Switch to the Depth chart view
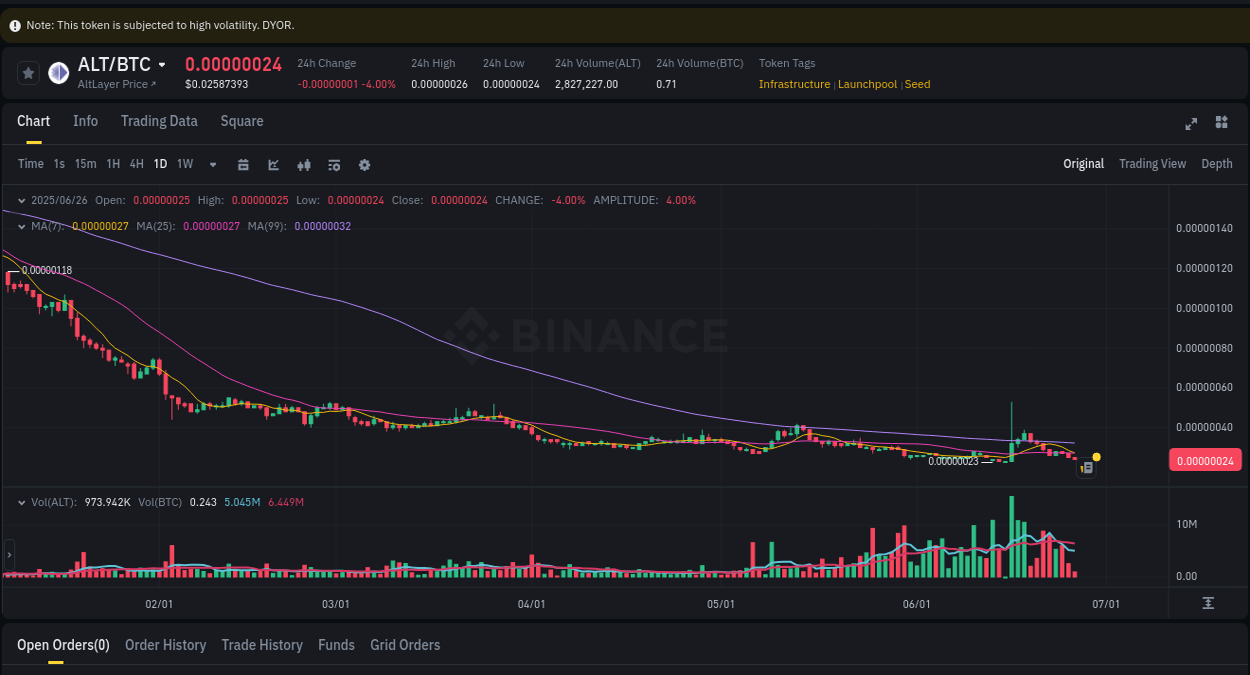The image size is (1250, 675). [x=1217, y=163]
